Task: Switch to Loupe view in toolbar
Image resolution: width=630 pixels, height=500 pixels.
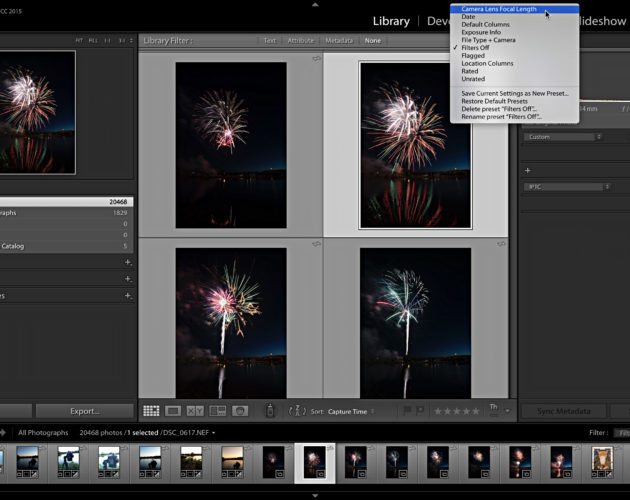Action: click(173, 411)
